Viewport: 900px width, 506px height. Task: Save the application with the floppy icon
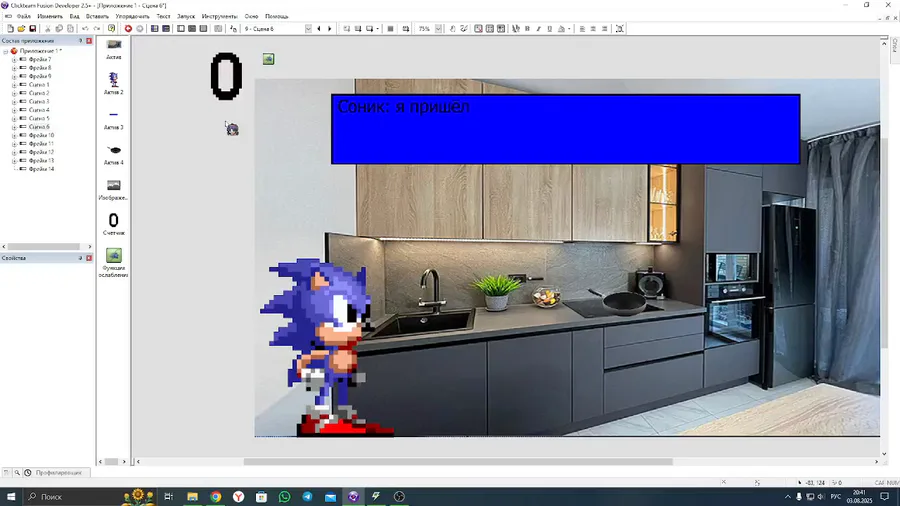coord(33,29)
